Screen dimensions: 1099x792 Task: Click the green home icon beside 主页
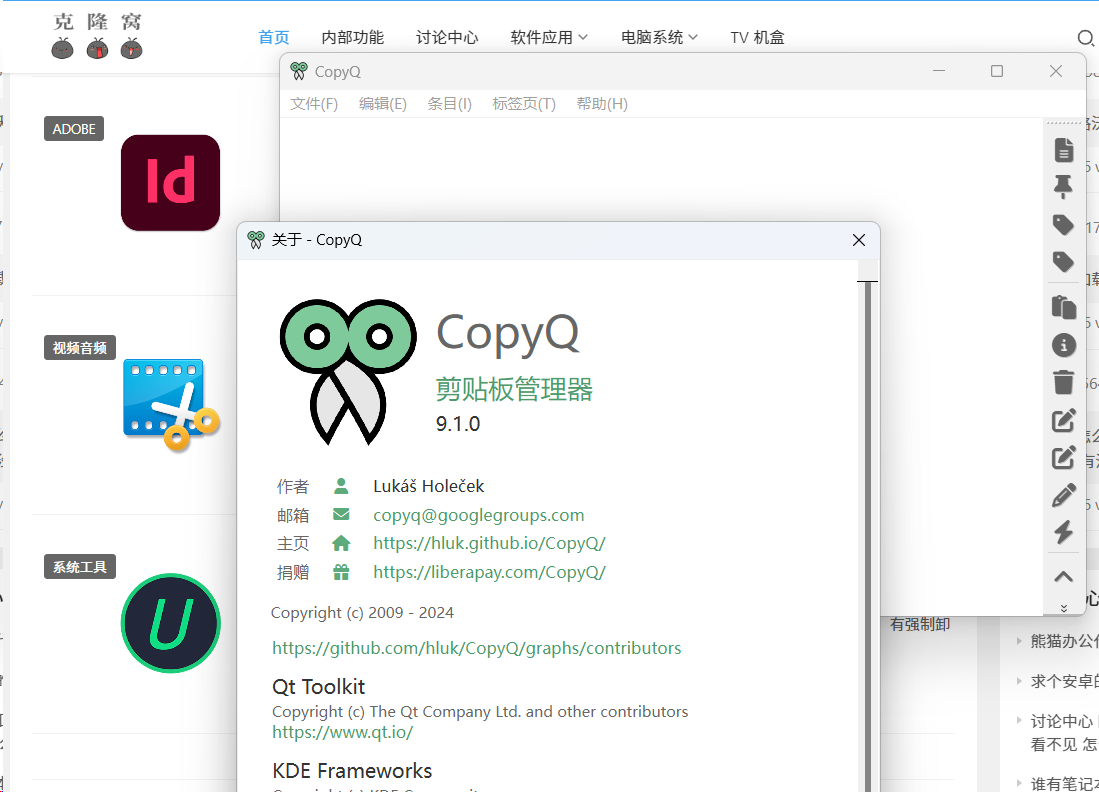tap(341, 543)
